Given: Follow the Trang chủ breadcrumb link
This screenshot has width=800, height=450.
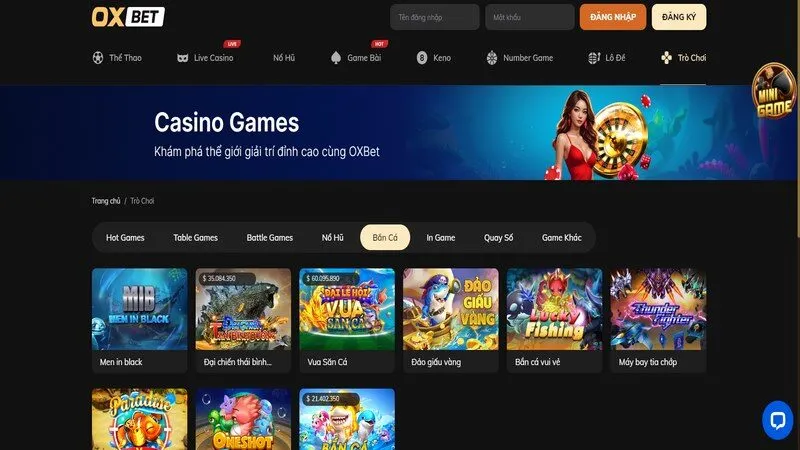Looking at the screenshot, I should 106,201.
